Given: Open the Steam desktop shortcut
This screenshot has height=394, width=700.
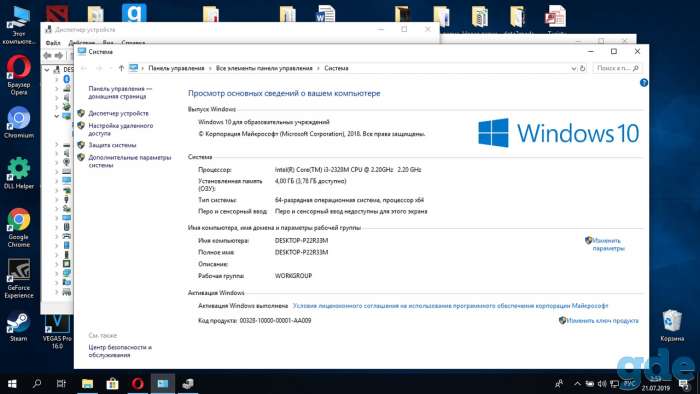Looking at the screenshot, I should [19, 327].
